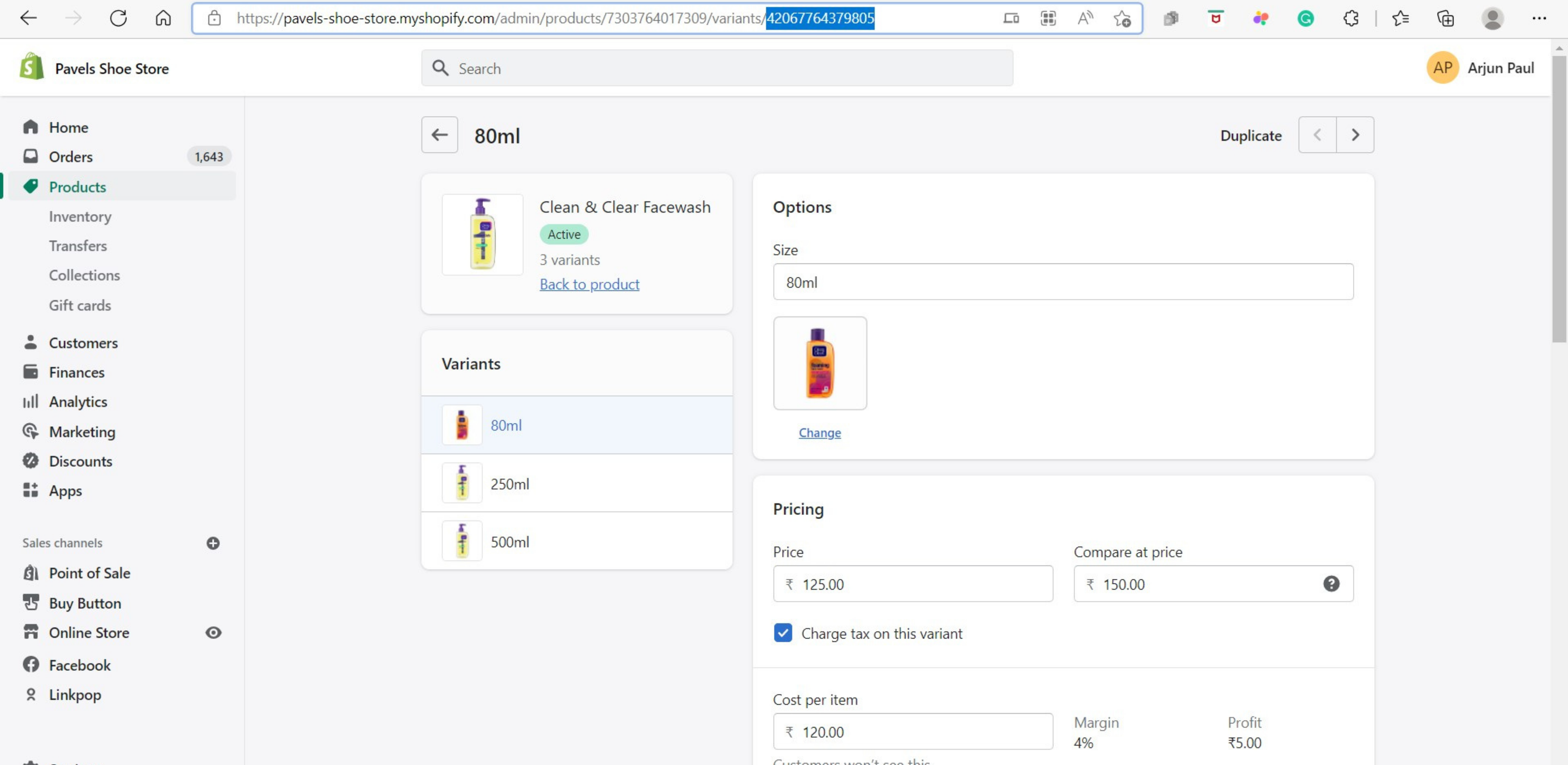Click Duplicate button
Image resolution: width=1568 pixels, height=765 pixels.
pos(1250,135)
